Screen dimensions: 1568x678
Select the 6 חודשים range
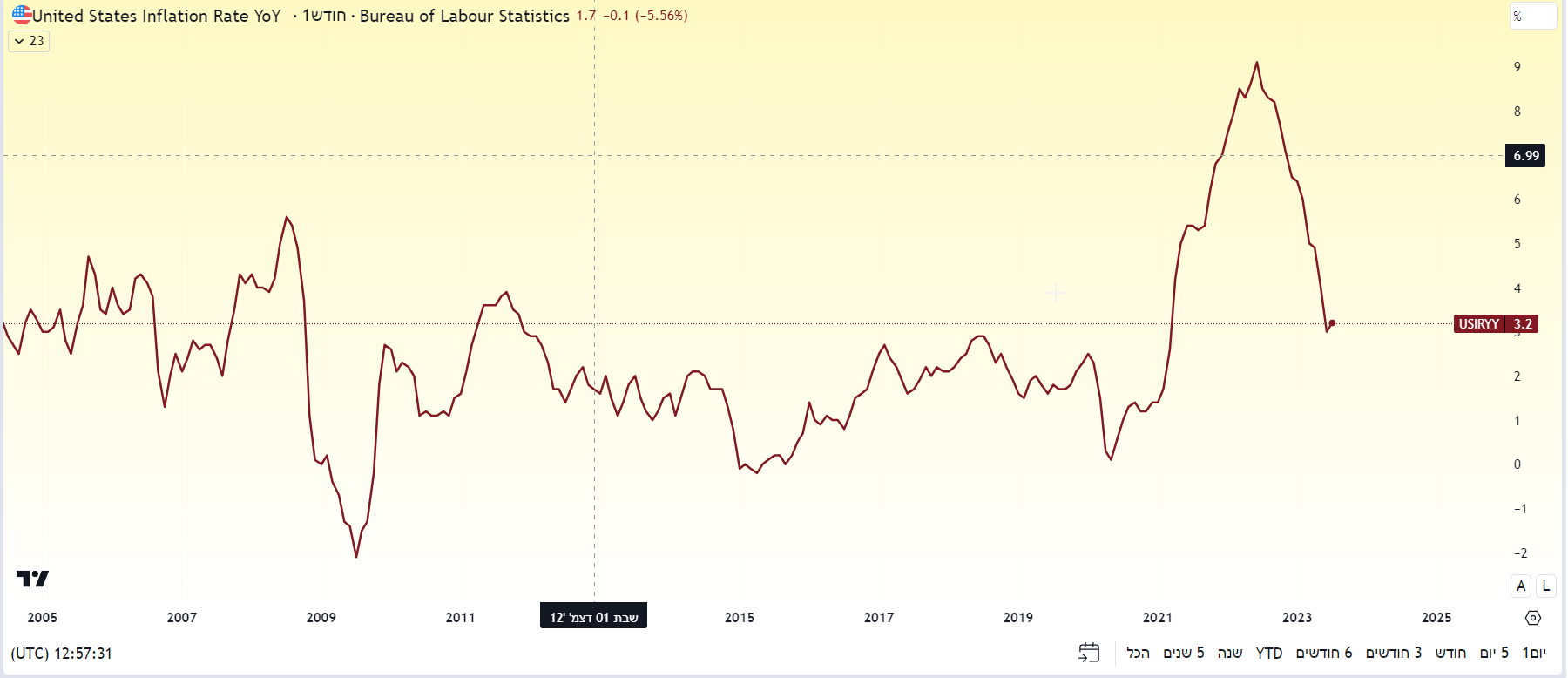[x=1324, y=654]
